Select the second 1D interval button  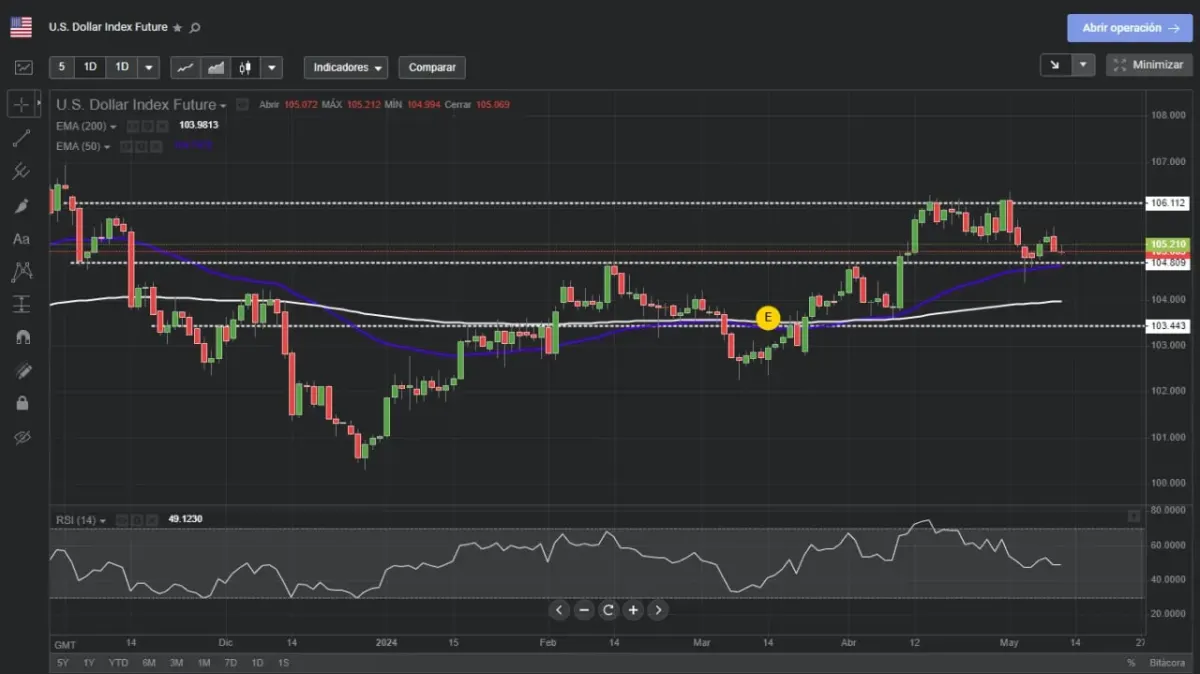121,68
